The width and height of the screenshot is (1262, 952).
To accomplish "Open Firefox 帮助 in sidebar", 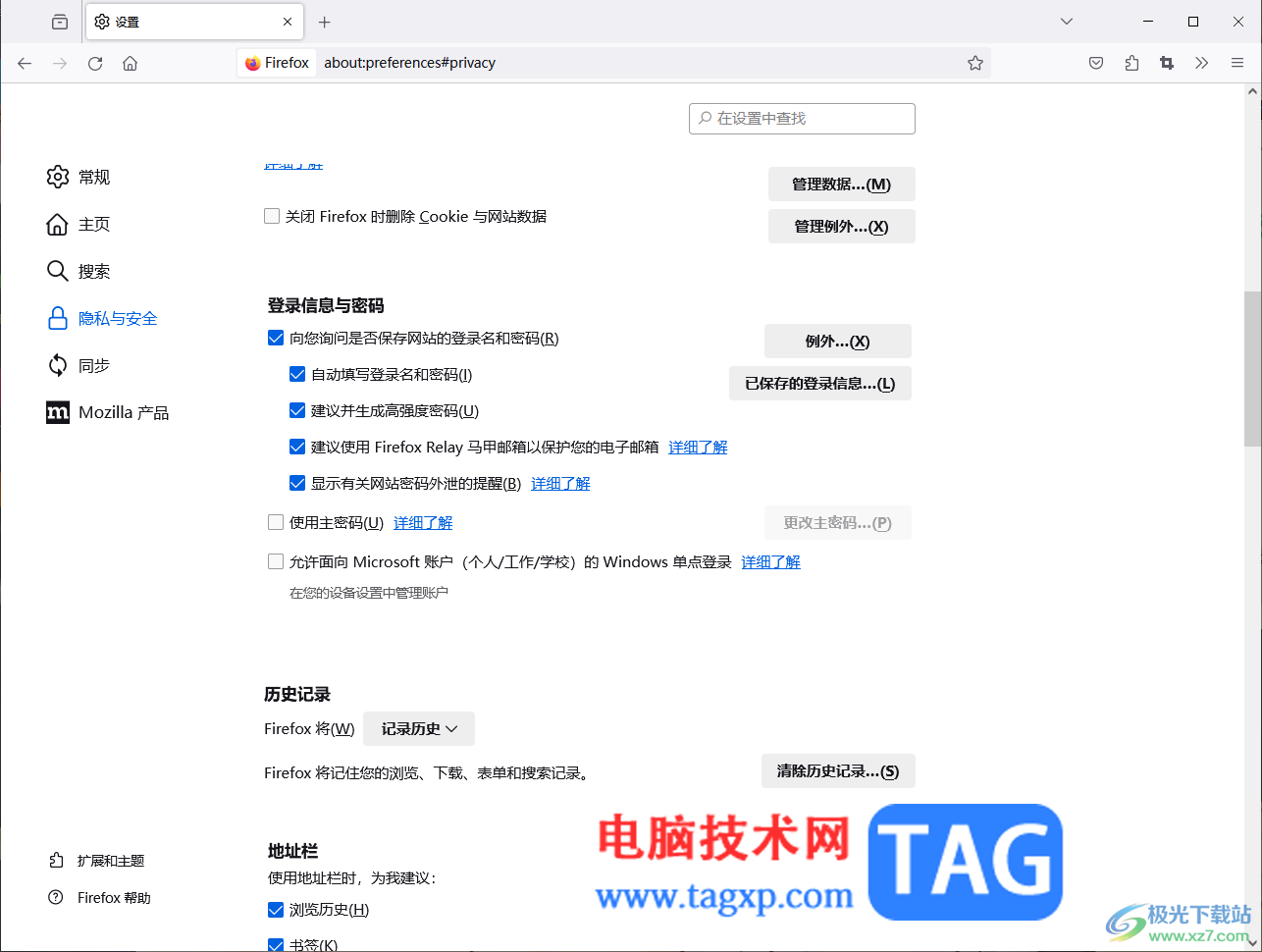I will pos(99,898).
